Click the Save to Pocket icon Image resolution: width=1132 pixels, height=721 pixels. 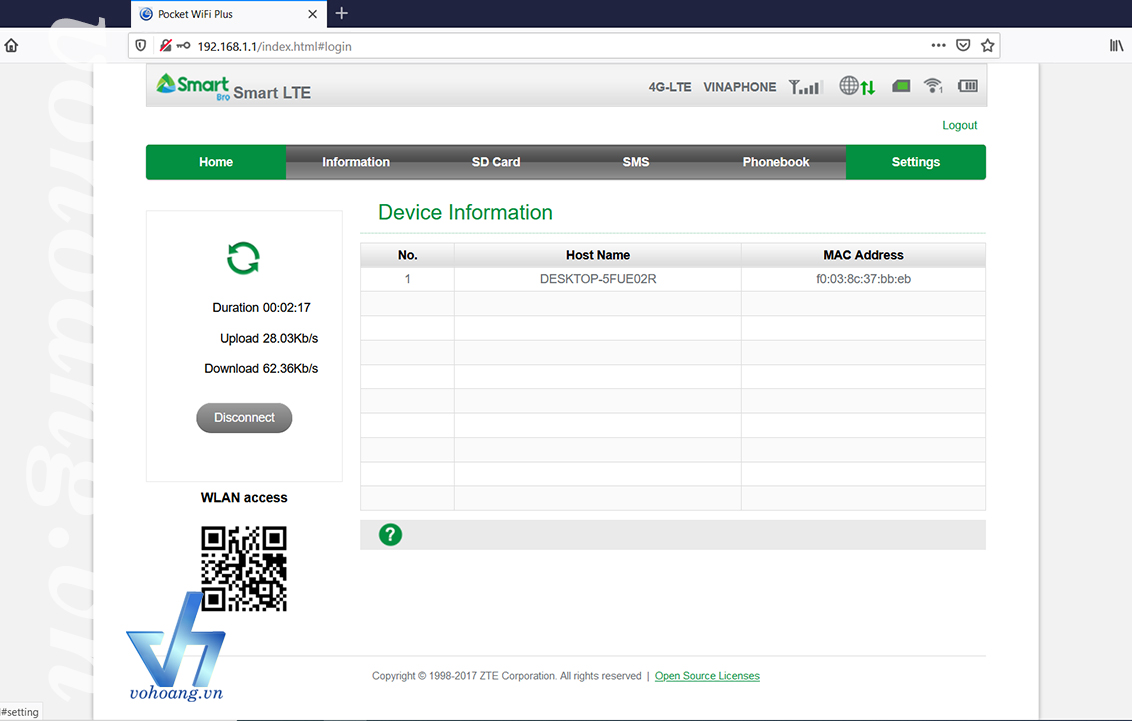pyautogui.click(x=963, y=45)
